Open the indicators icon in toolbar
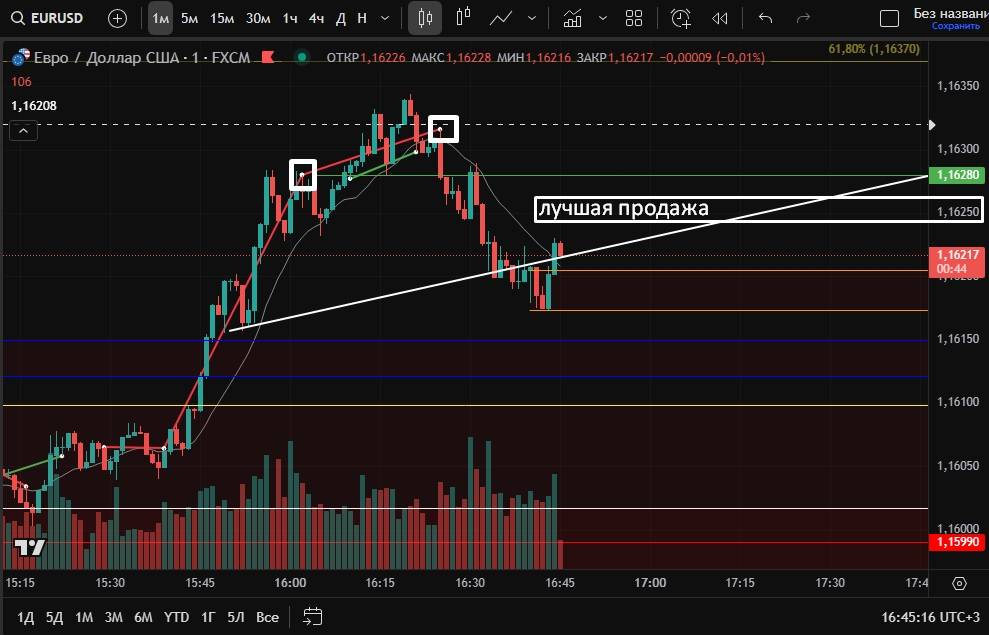989x635 pixels. pos(572,18)
